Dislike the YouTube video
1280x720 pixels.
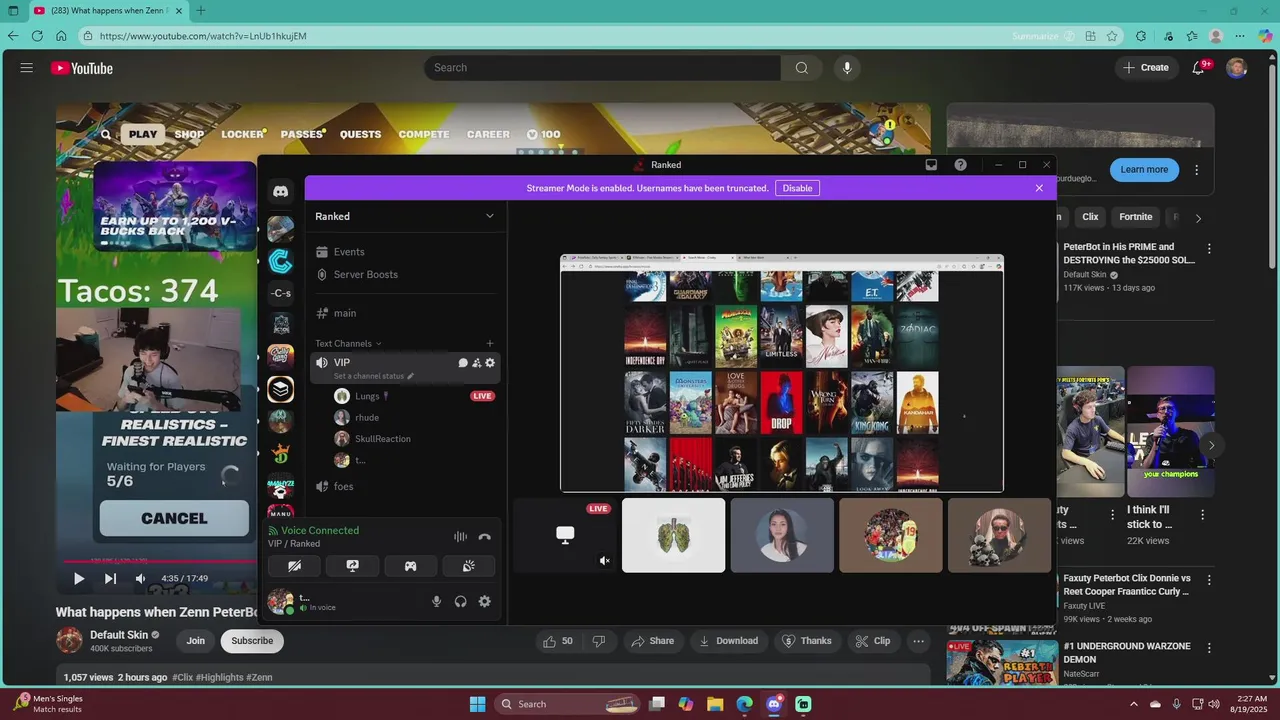599,641
